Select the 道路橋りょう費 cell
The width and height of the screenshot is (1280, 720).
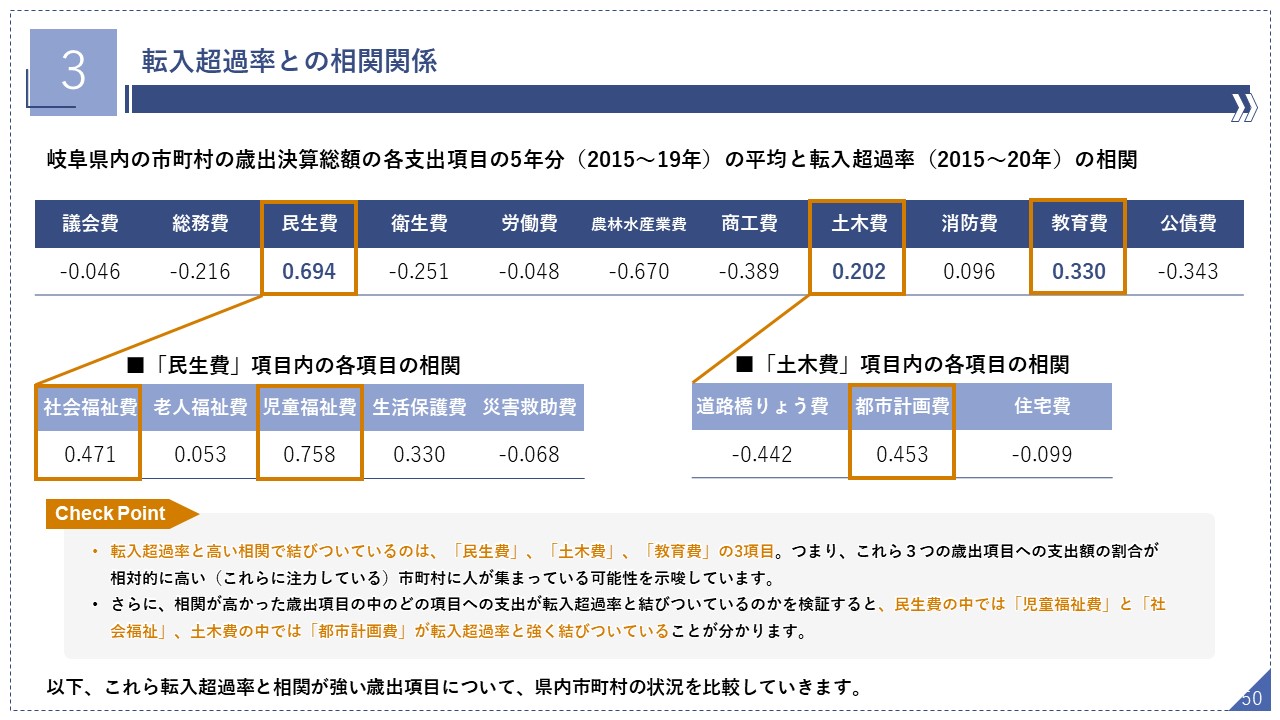pos(762,407)
